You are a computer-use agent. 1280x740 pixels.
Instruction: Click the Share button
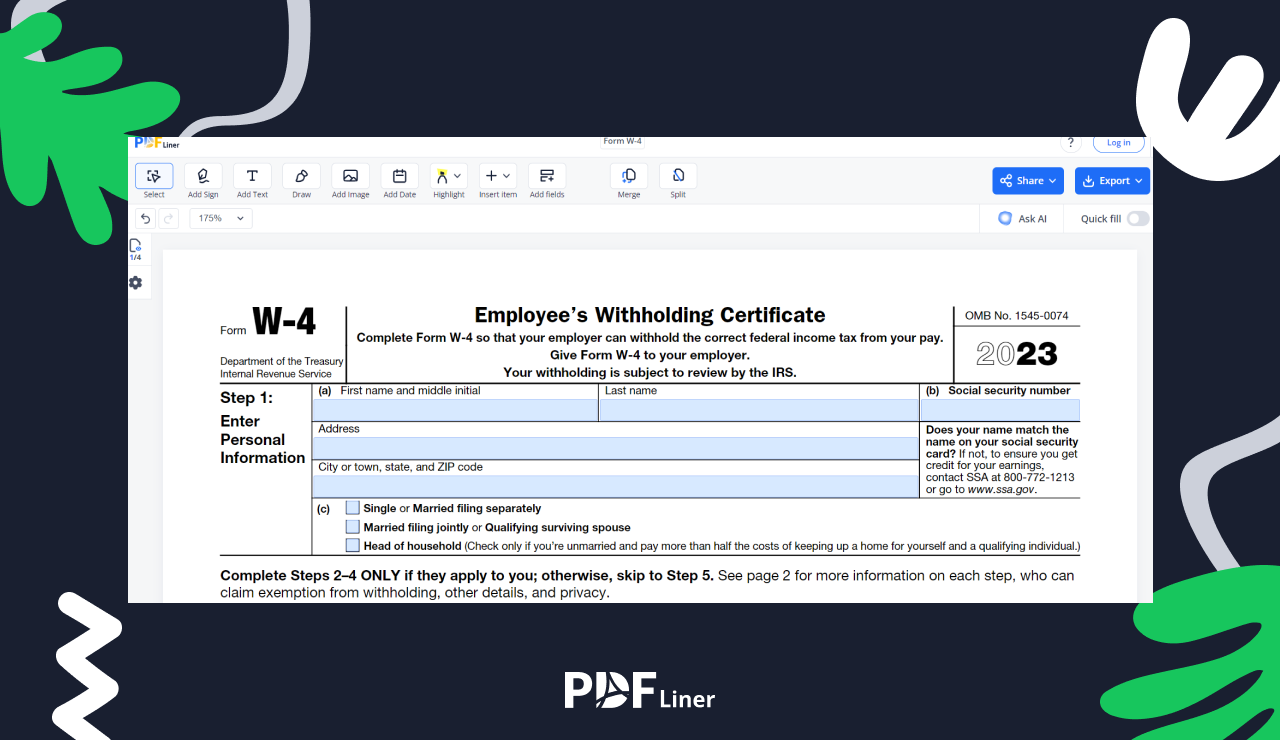pyautogui.click(x=1027, y=181)
